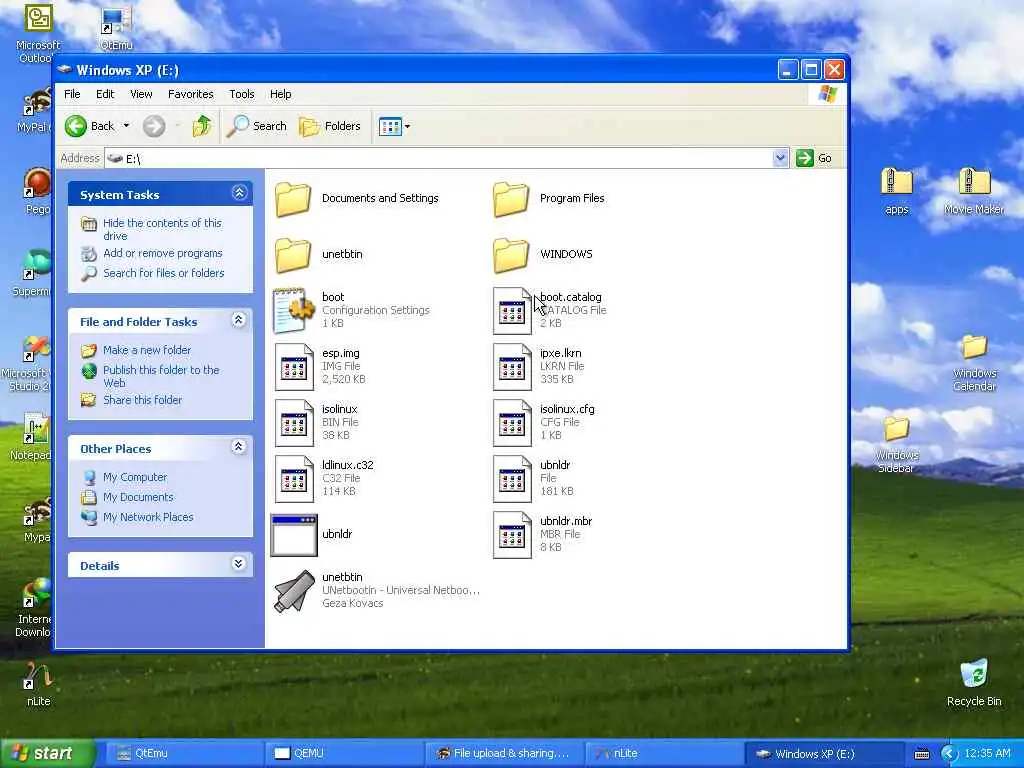
Task: Click Share this folder link
Action: pyautogui.click(x=142, y=400)
